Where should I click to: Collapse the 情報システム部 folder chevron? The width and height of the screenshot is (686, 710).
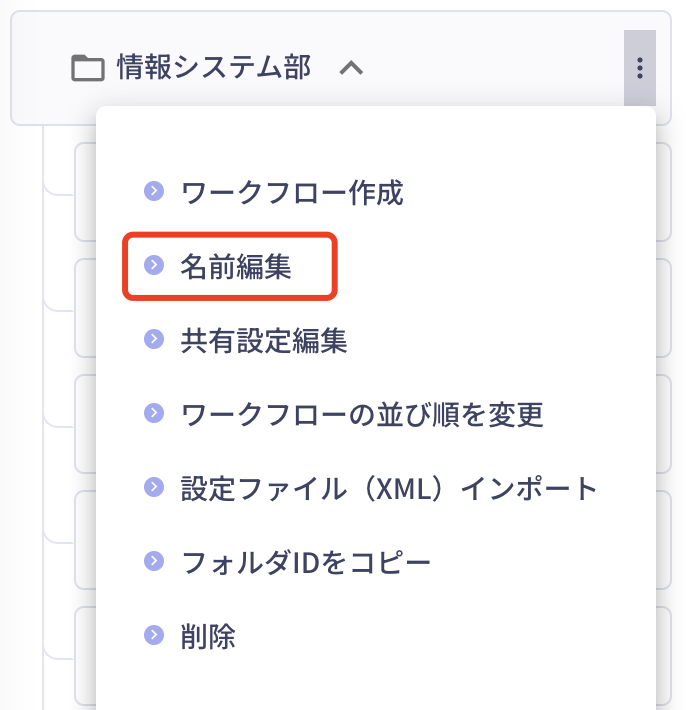(x=351, y=68)
